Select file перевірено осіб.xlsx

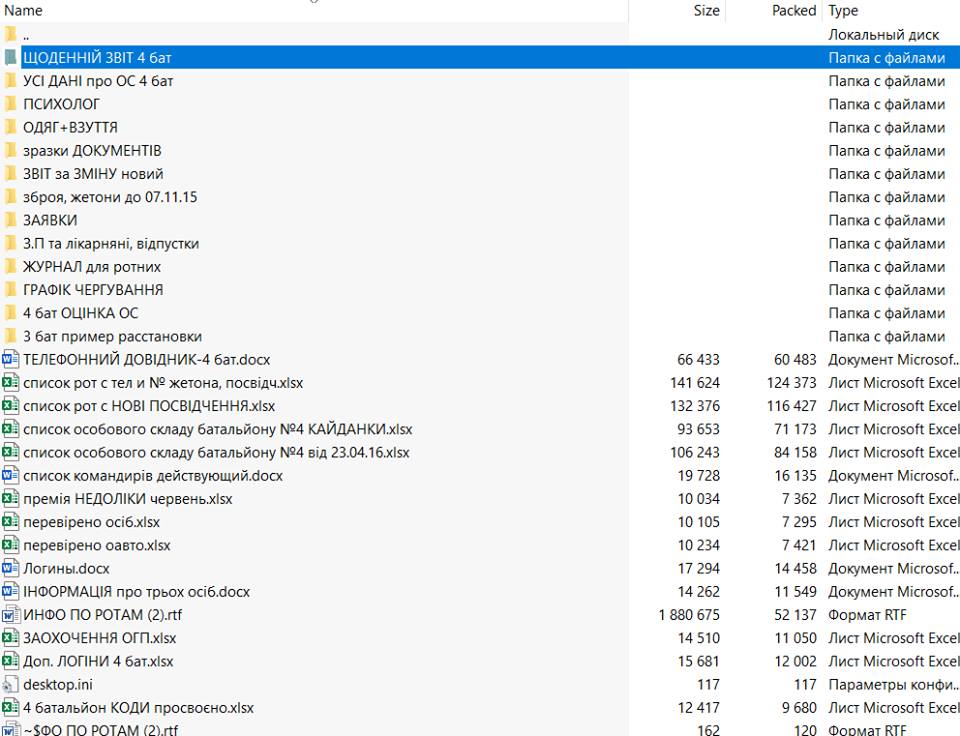point(91,522)
